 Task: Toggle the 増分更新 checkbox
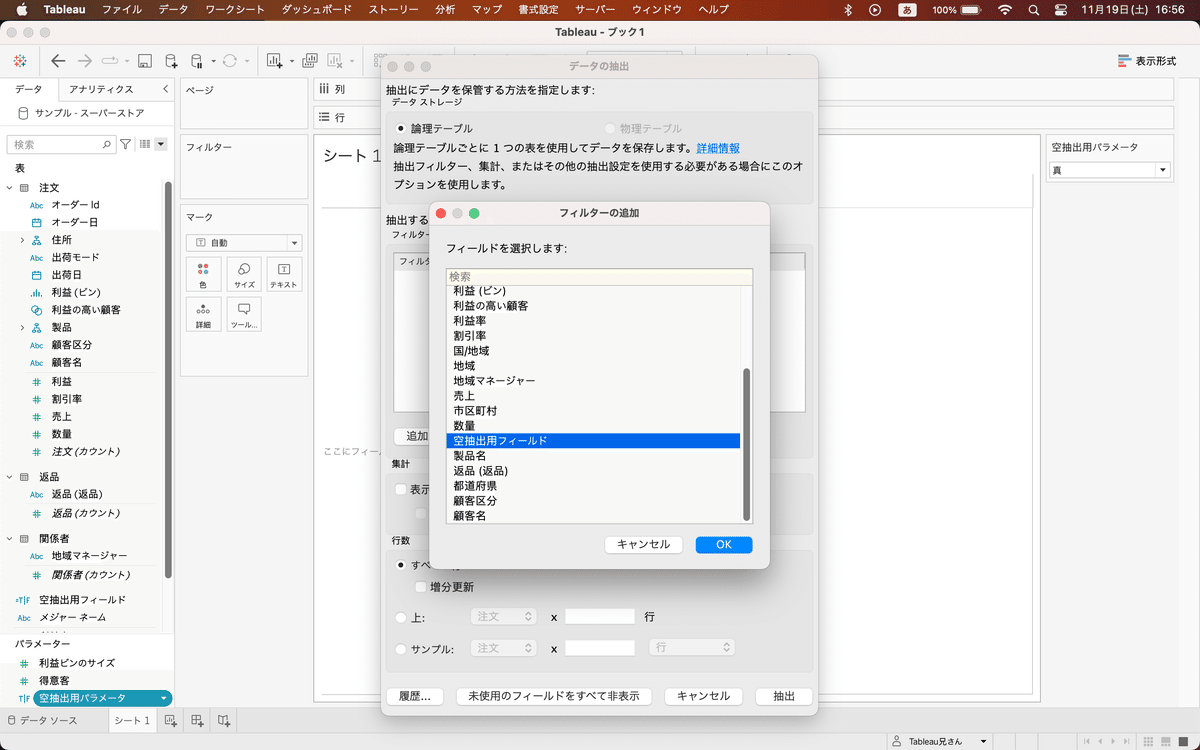421,587
